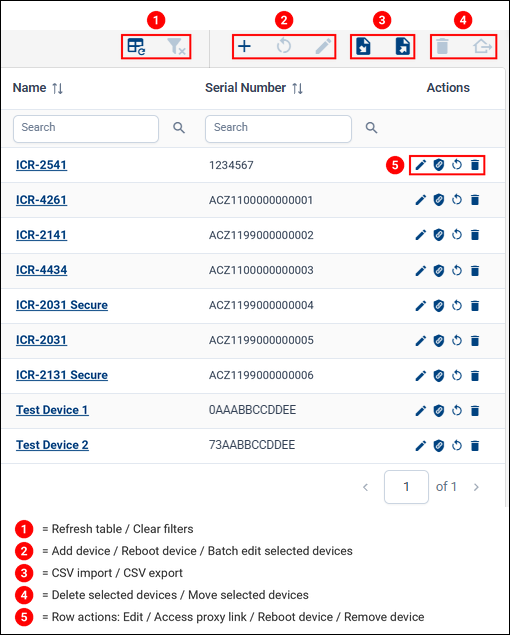Image resolution: width=510 pixels, height=635 pixels.
Task: Remove the ICR-2131 Secure device
Action: tap(475, 376)
